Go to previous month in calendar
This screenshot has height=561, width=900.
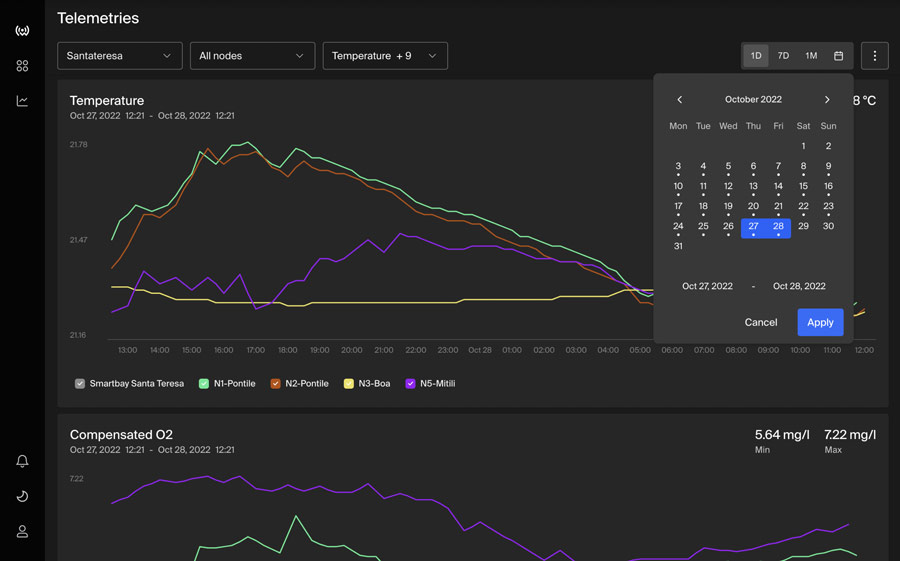tap(680, 99)
